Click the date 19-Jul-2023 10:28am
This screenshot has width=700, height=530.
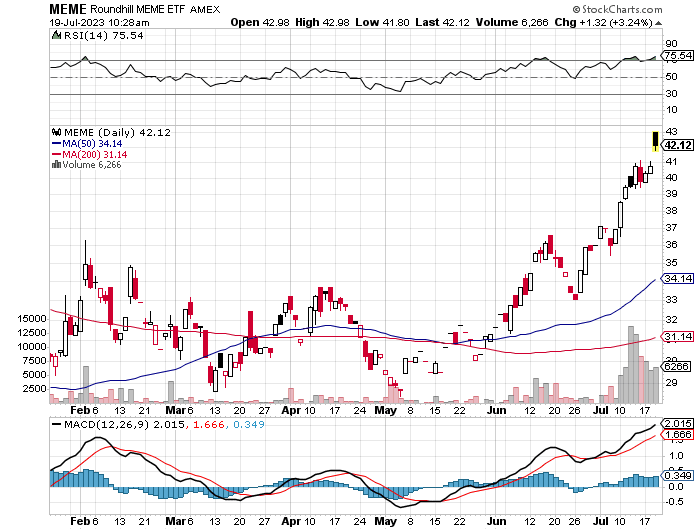[x=99, y=22]
